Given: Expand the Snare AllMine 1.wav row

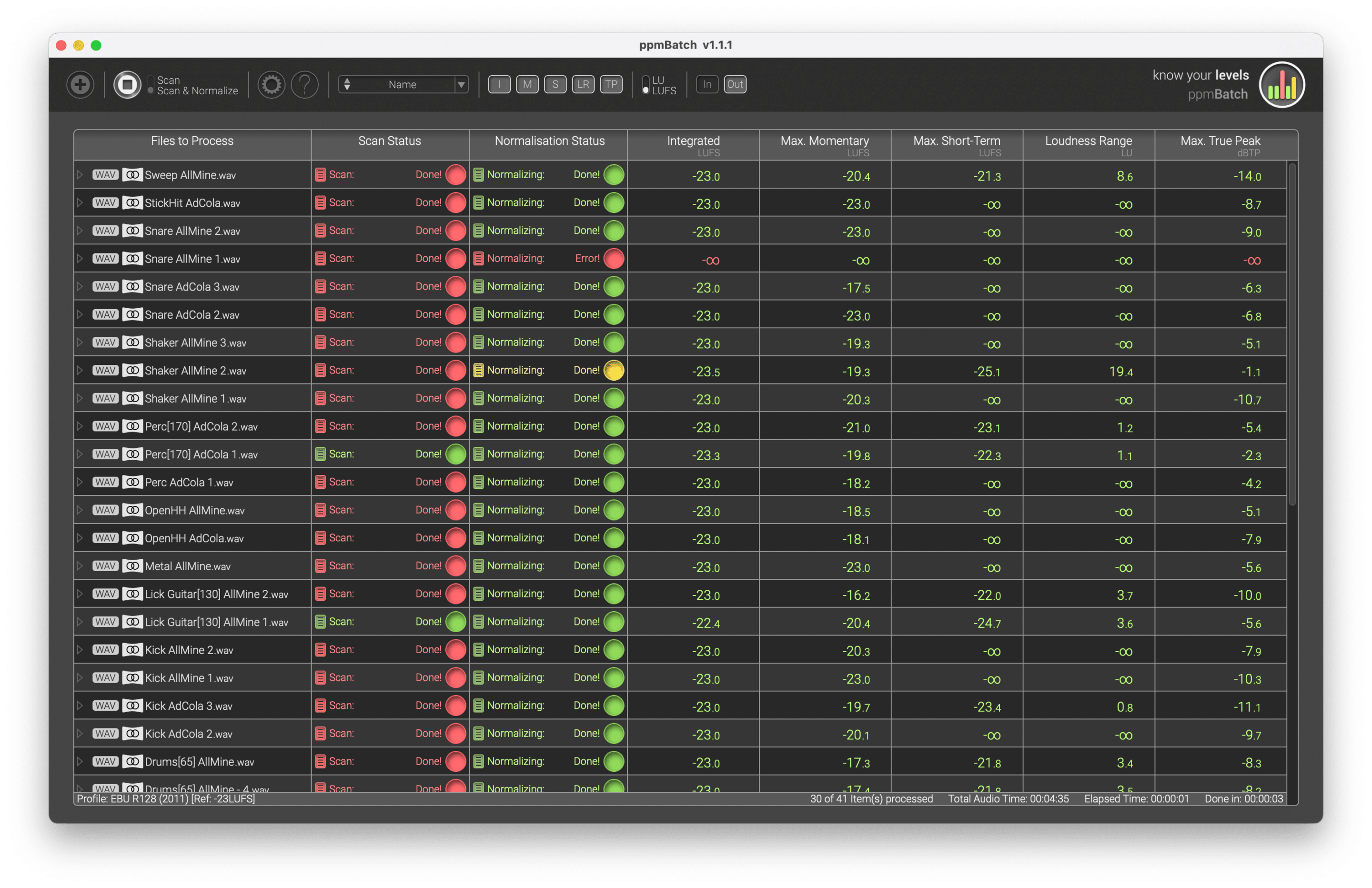Looking at the screenshot, I should (80, 258).
